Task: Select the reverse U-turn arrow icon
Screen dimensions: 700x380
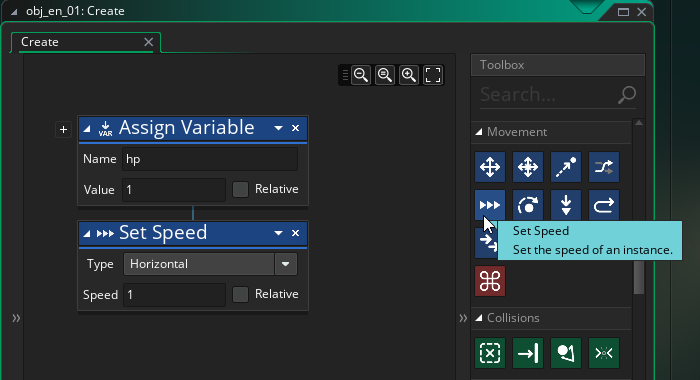Action: pos(604,205)
